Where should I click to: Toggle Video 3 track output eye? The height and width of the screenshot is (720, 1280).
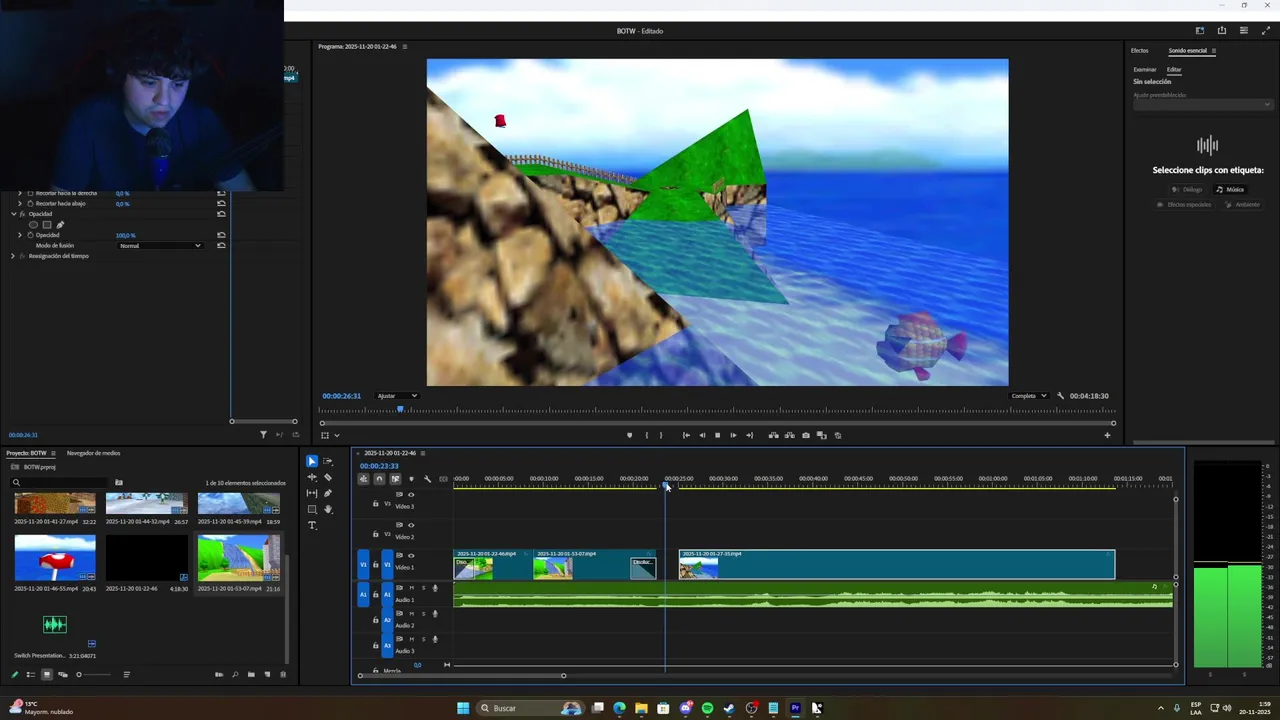tap(411, 494)
